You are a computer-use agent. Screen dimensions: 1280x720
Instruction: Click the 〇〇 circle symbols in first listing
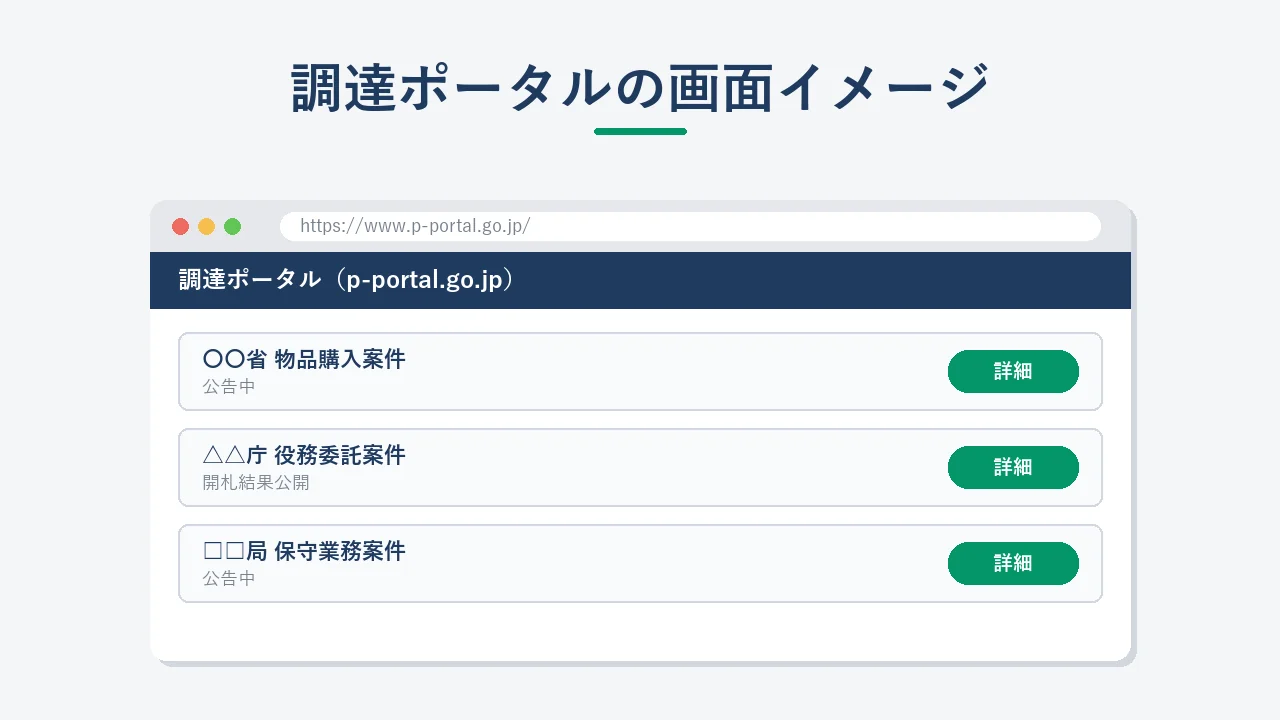[224, 360]
